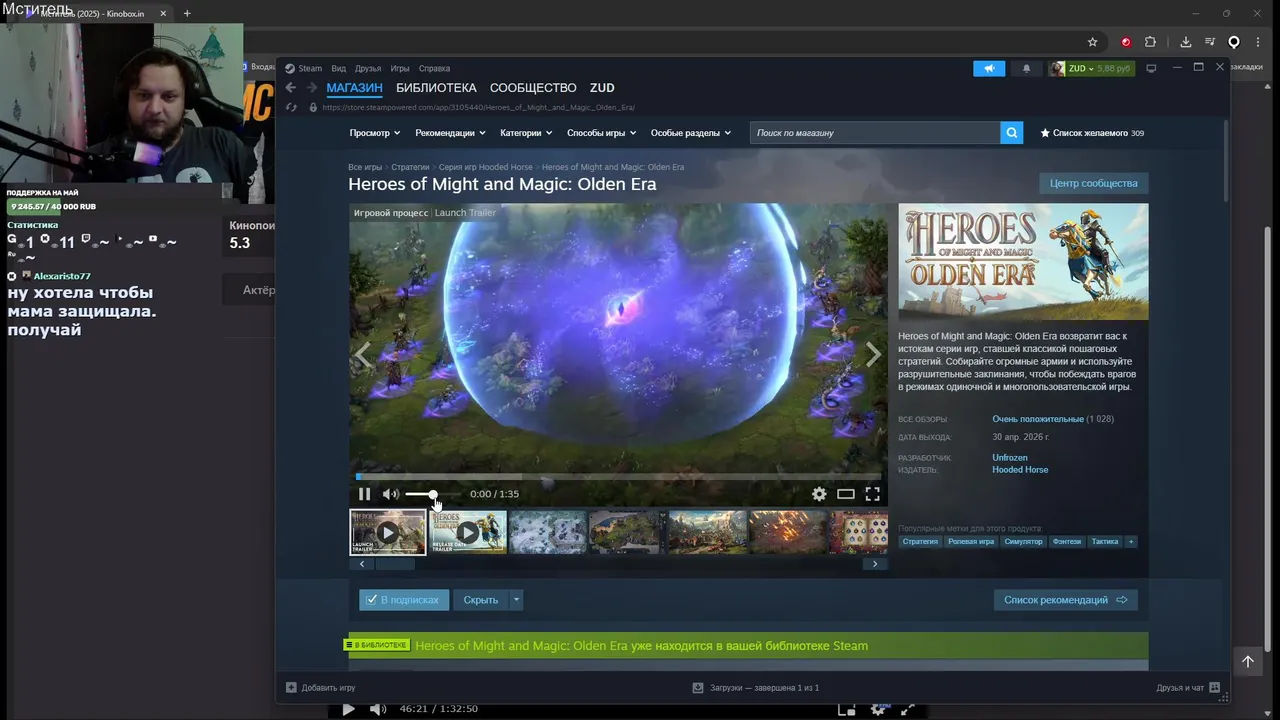Switch to the БИБЛИОТЕКА tab
This screenshot has width=1280, height=720.
pos(436,88)
